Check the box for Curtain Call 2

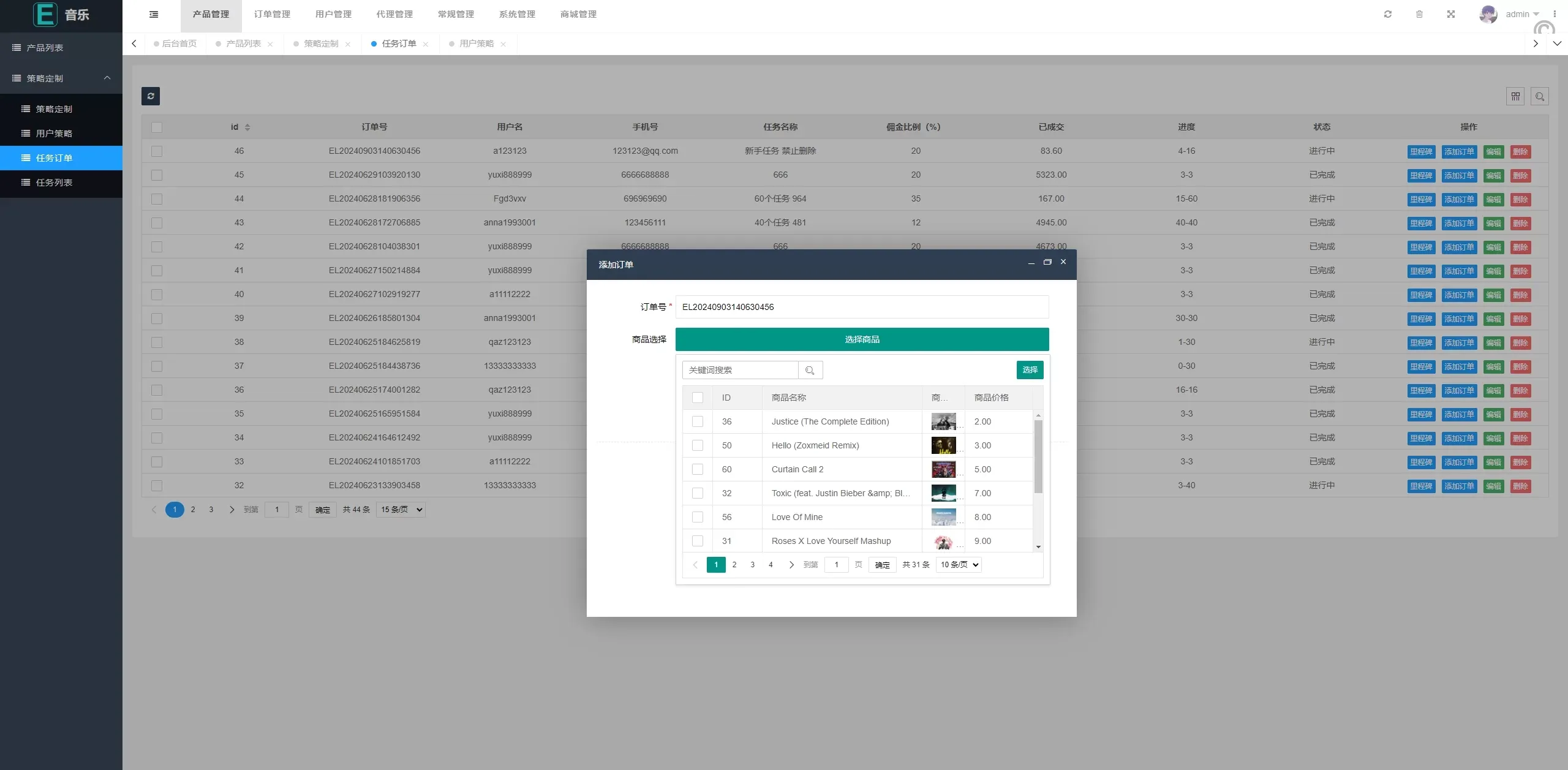click(698, 469)
